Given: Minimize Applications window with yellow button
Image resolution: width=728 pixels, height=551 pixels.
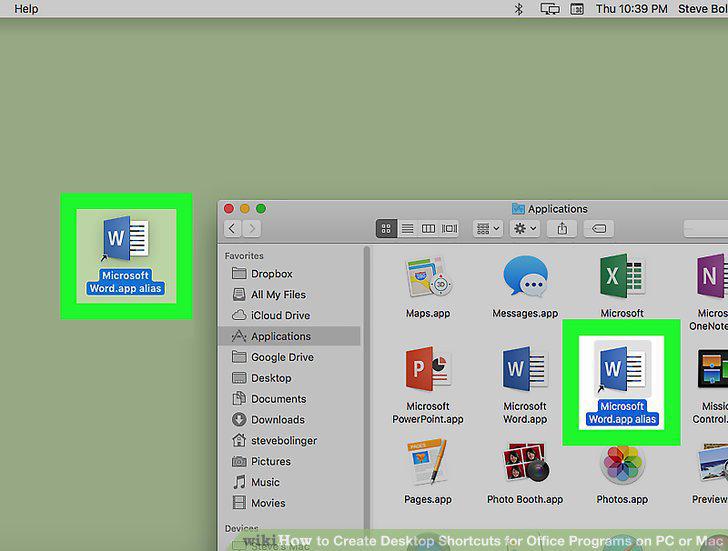Looking at the screenshot, I should point(245,209).
